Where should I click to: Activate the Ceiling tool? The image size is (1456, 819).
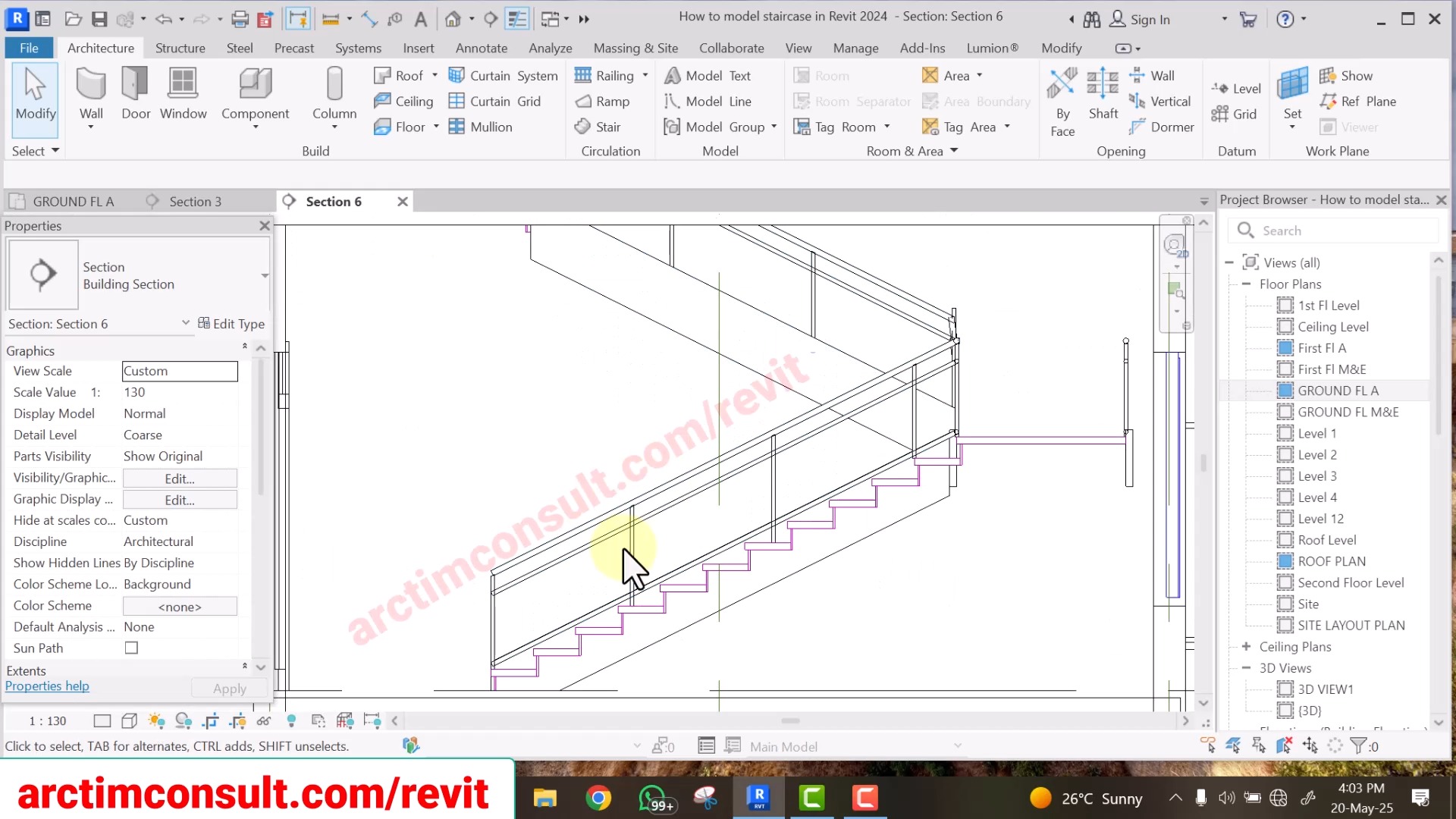click(403, 101)
